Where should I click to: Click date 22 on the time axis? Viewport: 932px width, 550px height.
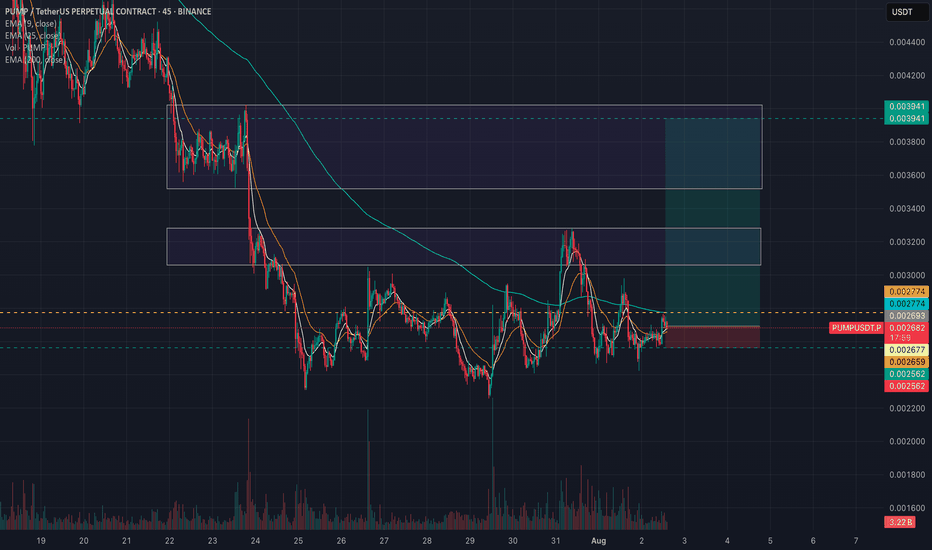coord(169,540)
